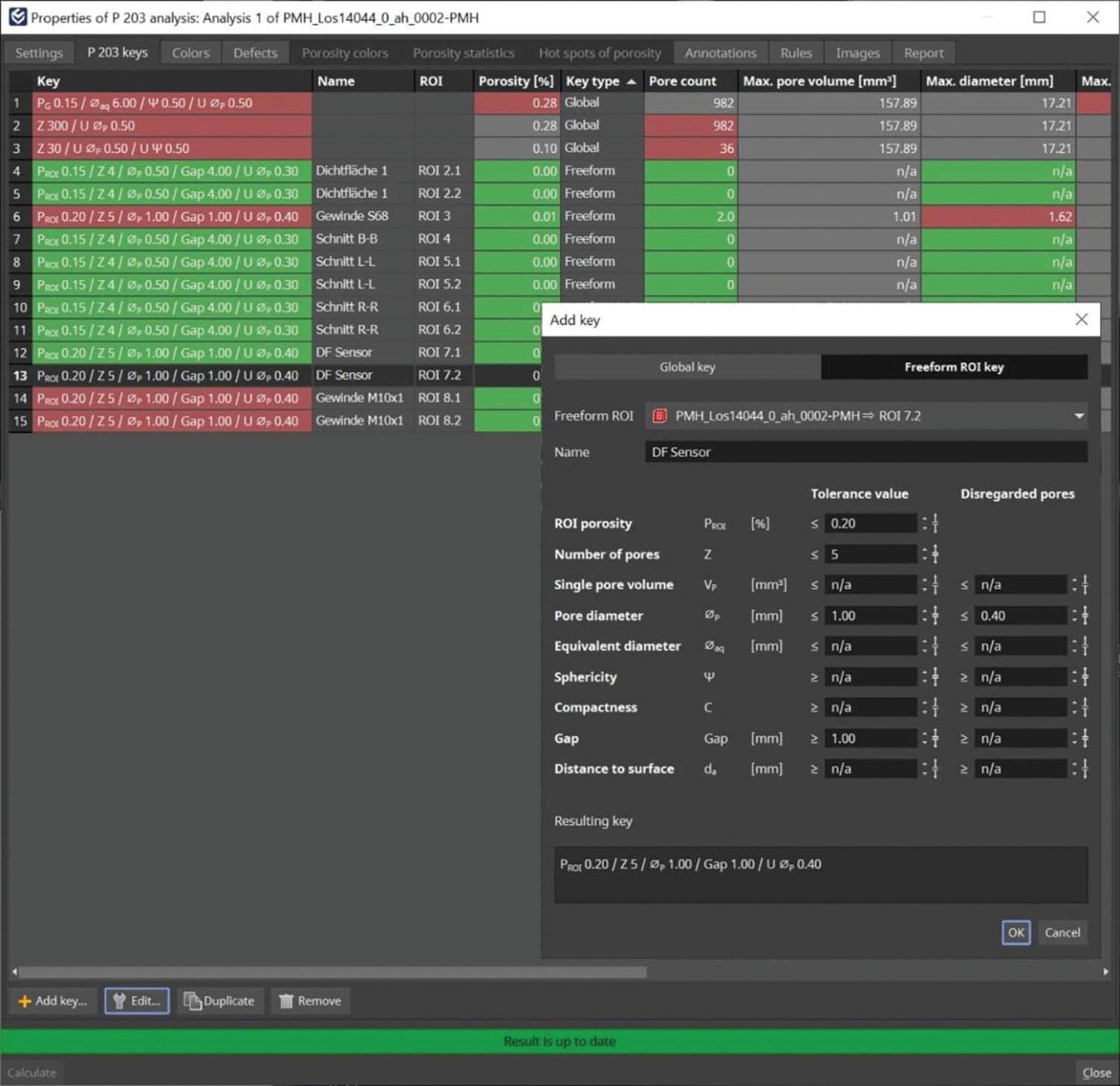The width and height of the screenshot is (1120, 1086).
Task: Switch to the Annotations tab
Action: point(721,53)
